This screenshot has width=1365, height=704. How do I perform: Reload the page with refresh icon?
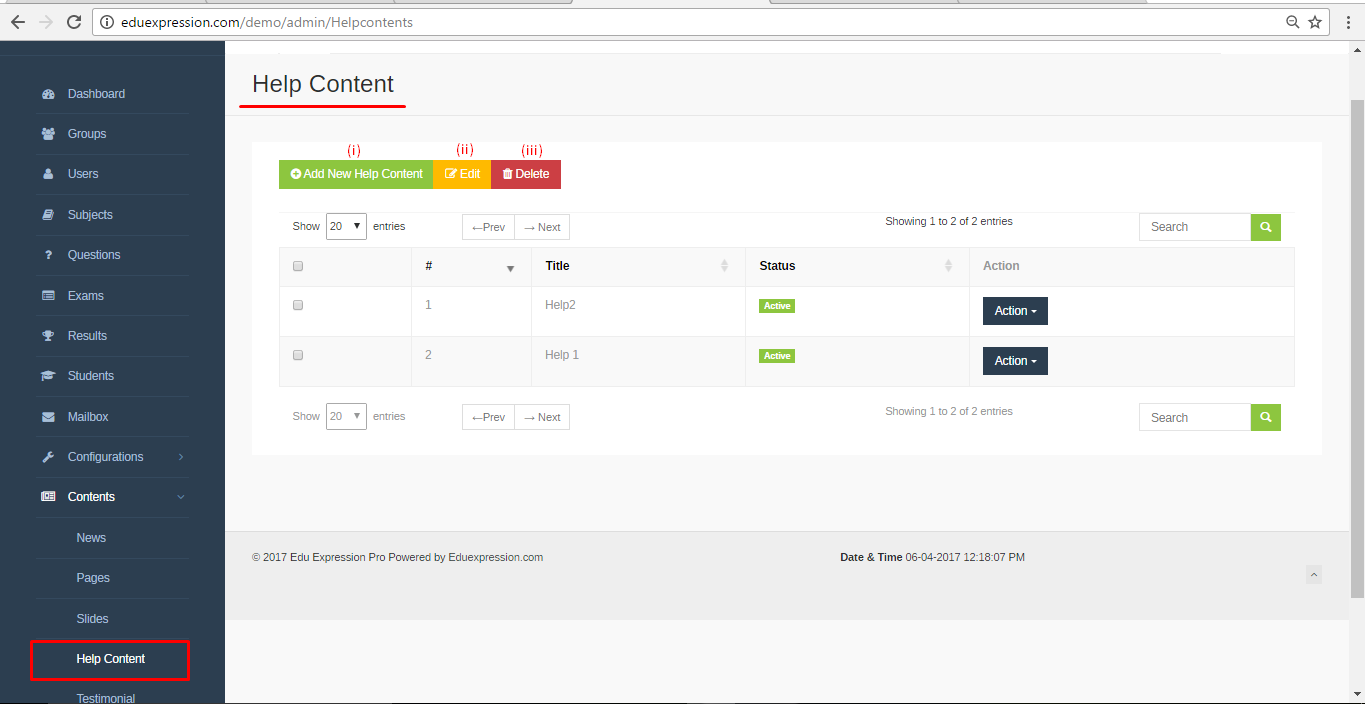tap(73, 22)
